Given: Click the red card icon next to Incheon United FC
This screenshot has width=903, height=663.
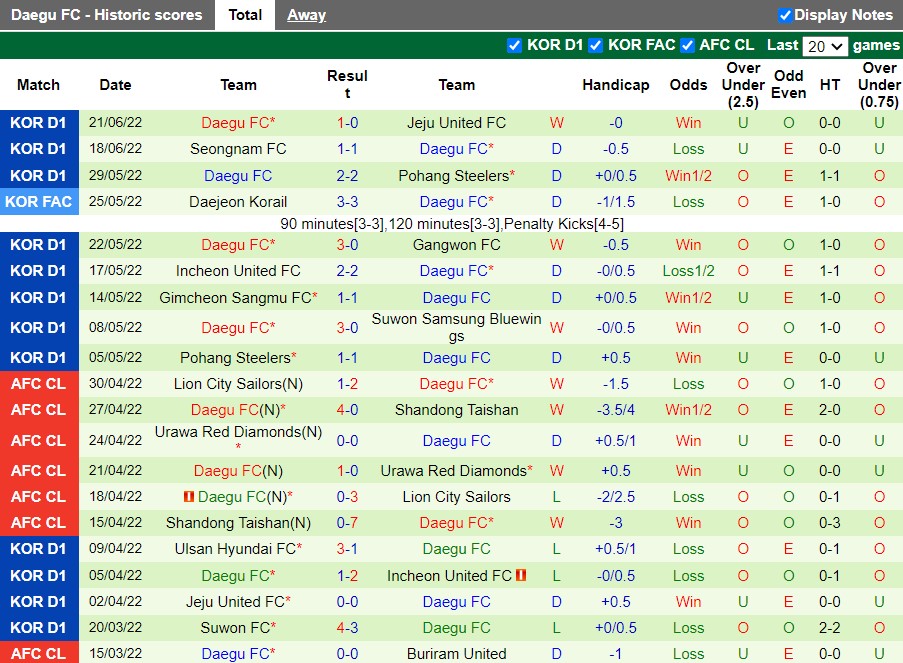Looking at the screenshot, I should [521, 575].
